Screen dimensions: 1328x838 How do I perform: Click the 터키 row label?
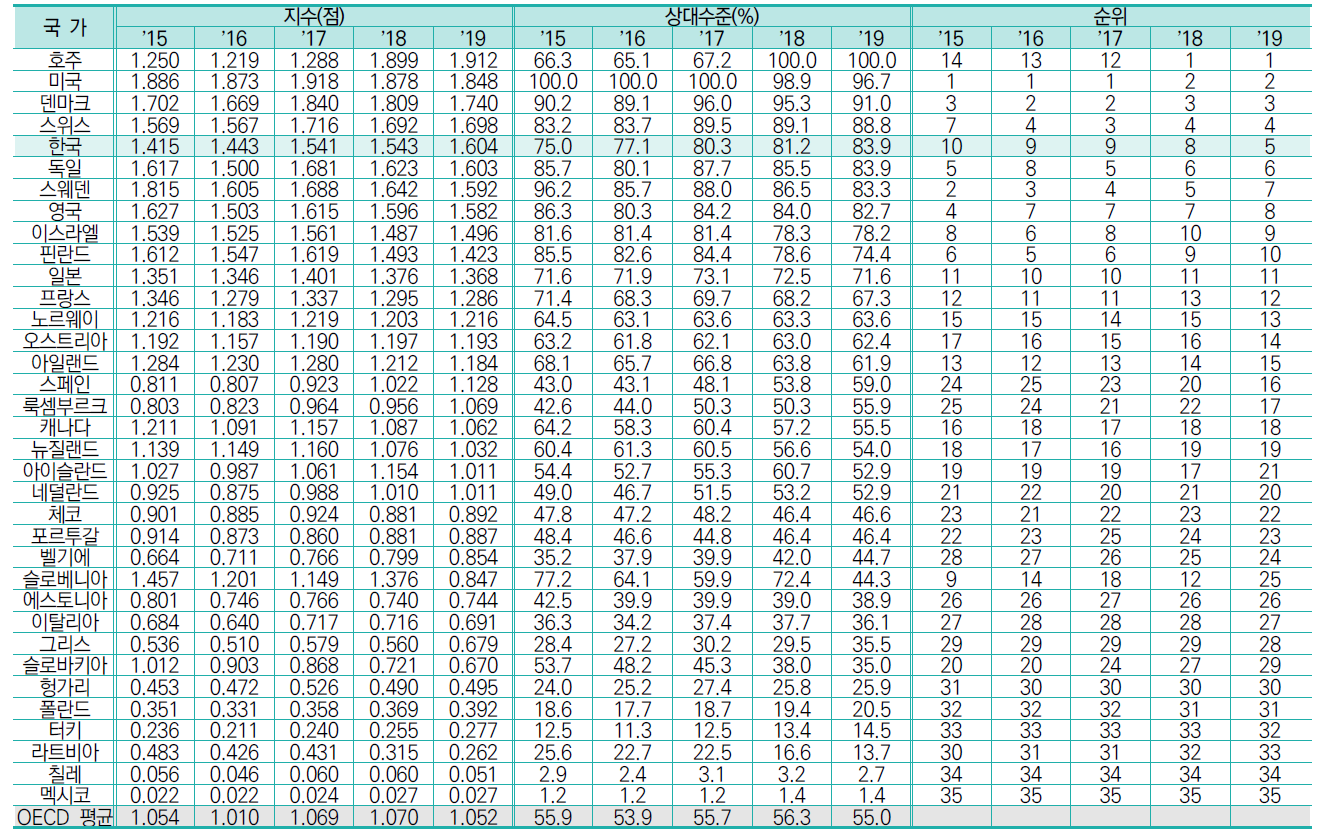click(65, 730)
